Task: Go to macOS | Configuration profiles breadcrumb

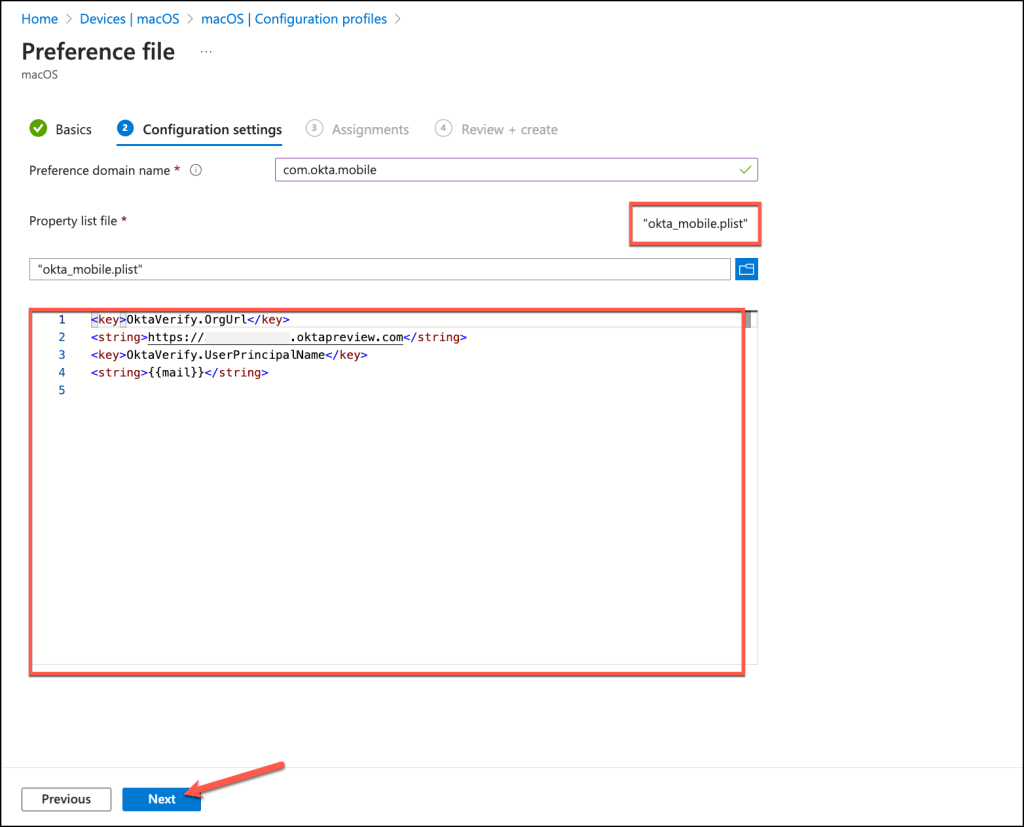Action: 293,19
